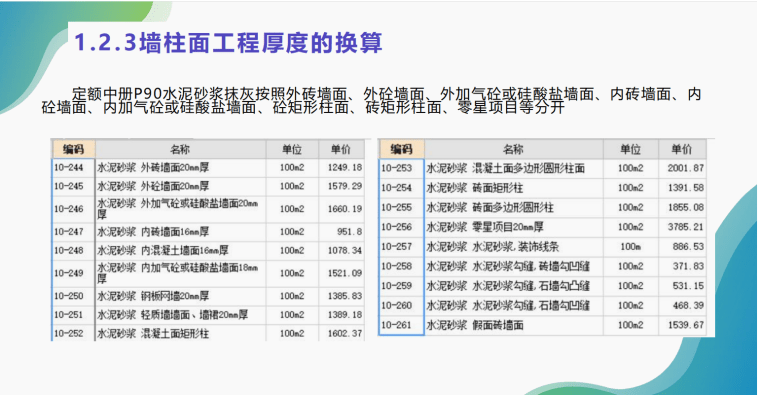Select row 水泥砂浆 外砼墙面20mm厚
Screen dimensions: 760x395
pyautogui.click(x=208, y=186)
